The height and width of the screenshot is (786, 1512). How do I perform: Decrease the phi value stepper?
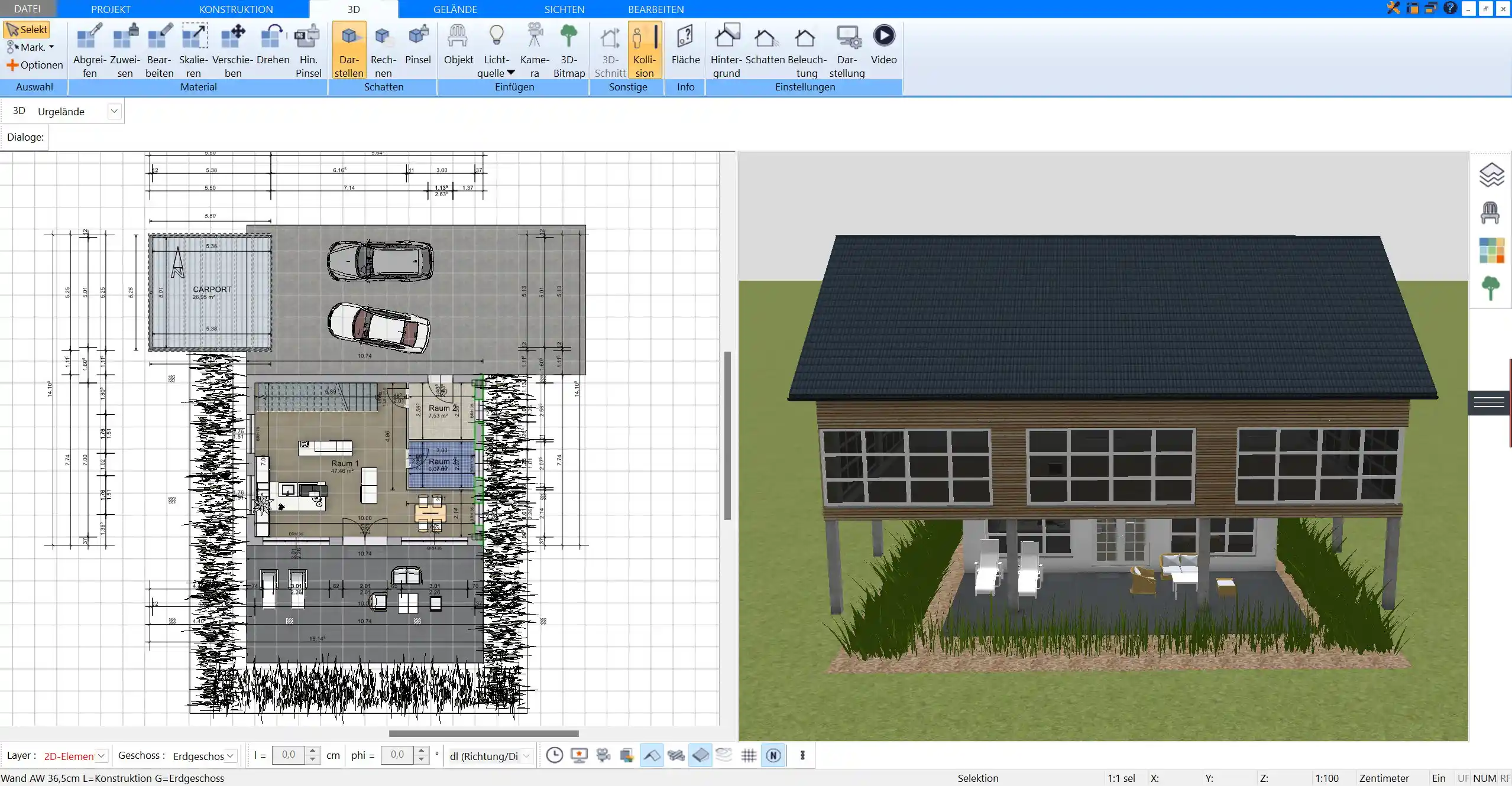(421, 759)
